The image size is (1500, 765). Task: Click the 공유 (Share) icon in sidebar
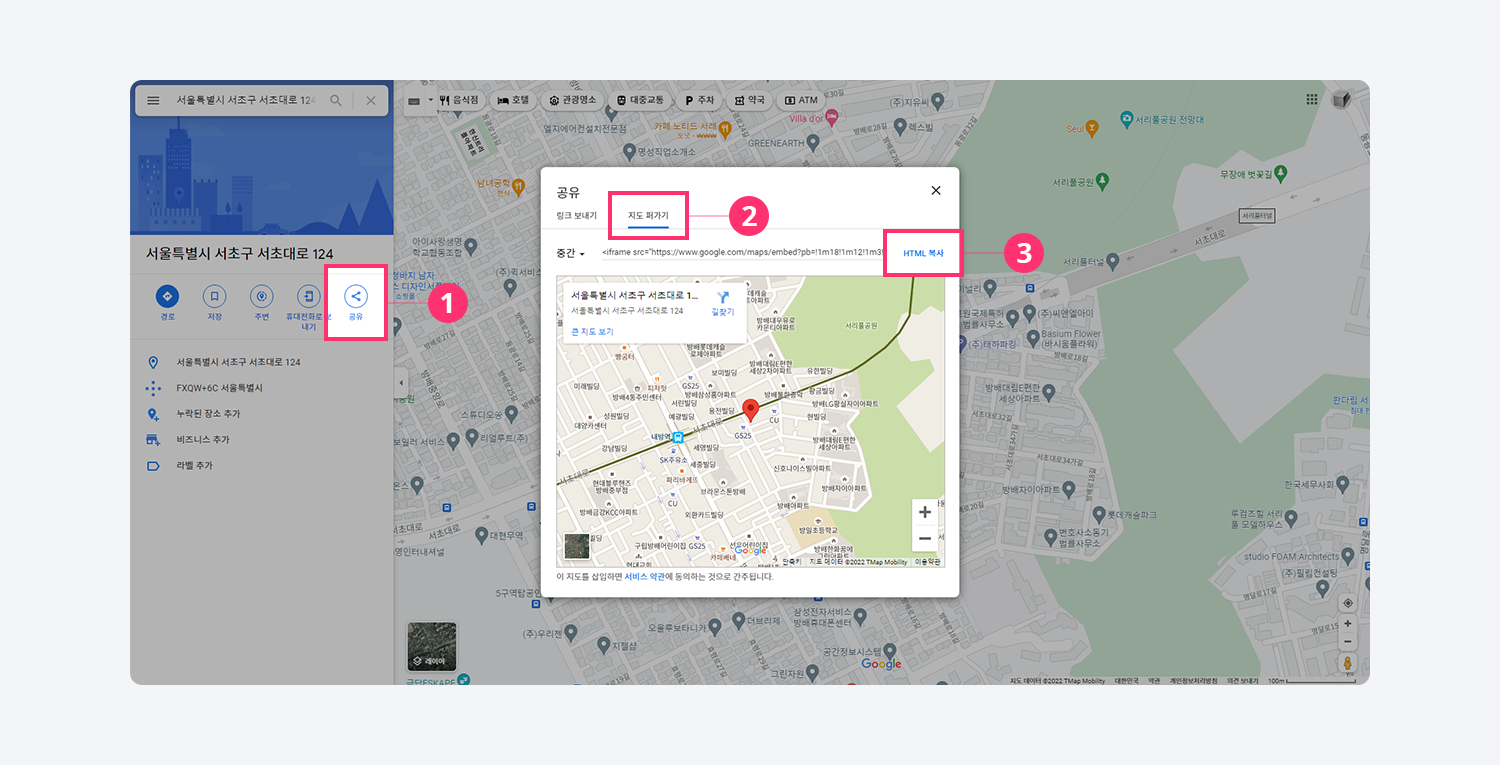click(356, 296)
